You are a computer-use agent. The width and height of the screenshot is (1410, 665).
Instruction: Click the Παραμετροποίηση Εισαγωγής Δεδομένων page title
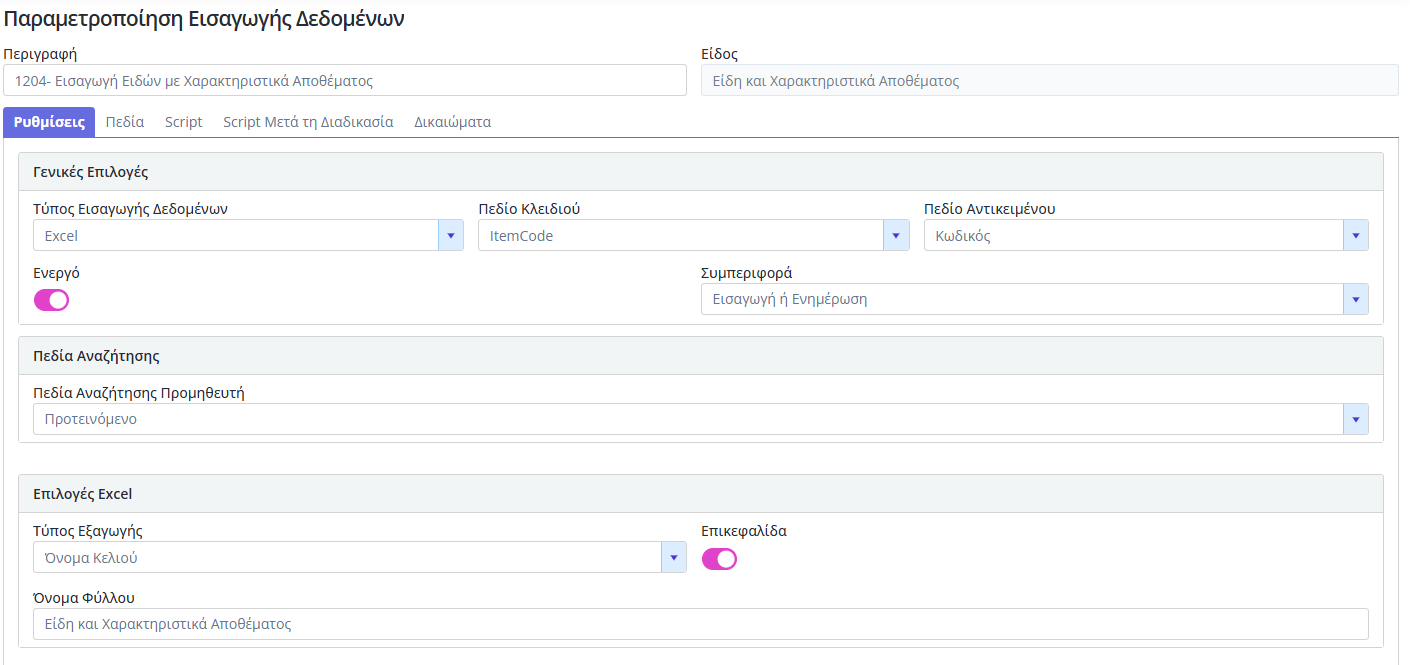pyautogui.click(x=205, y=19)
